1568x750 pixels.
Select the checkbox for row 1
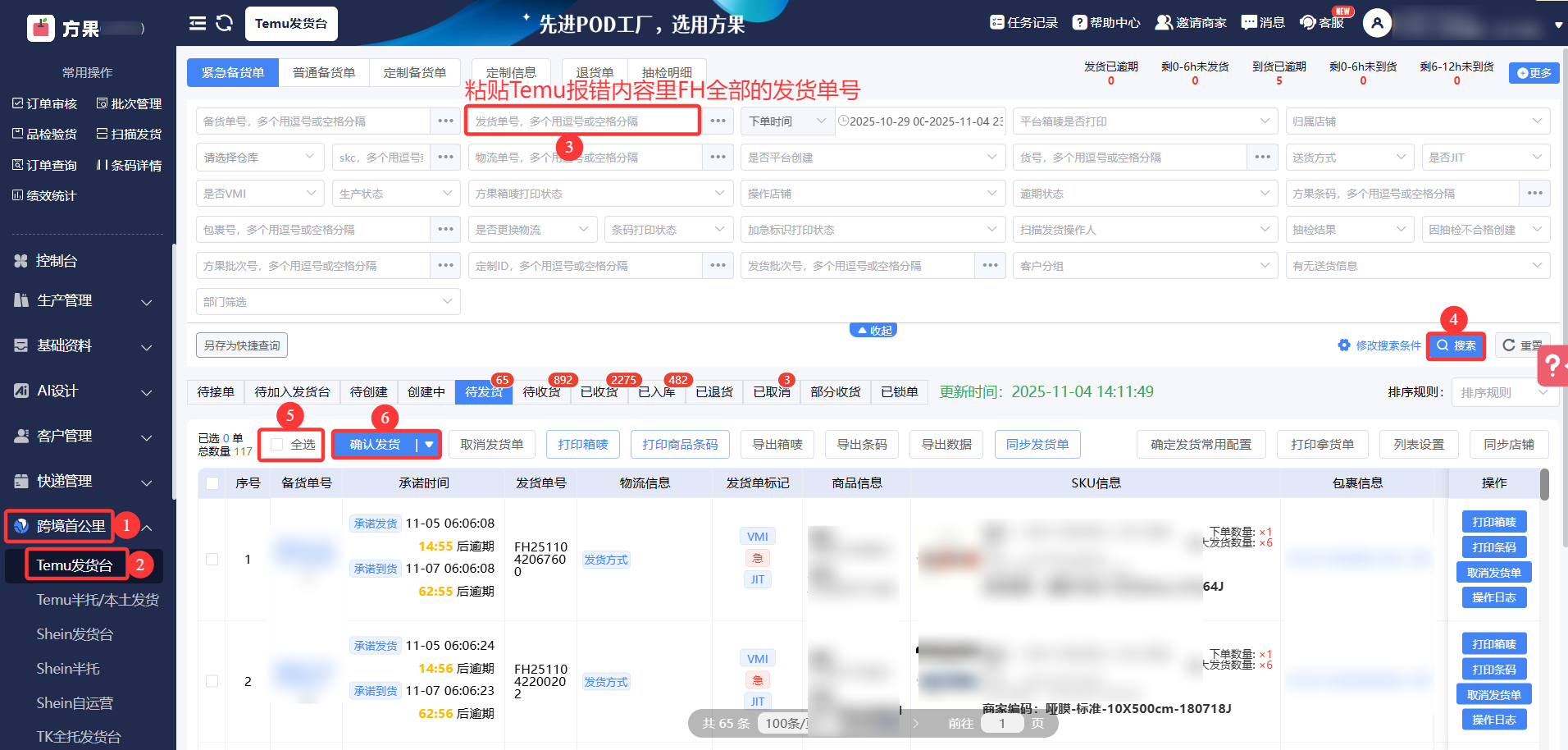tap(212, 560)
